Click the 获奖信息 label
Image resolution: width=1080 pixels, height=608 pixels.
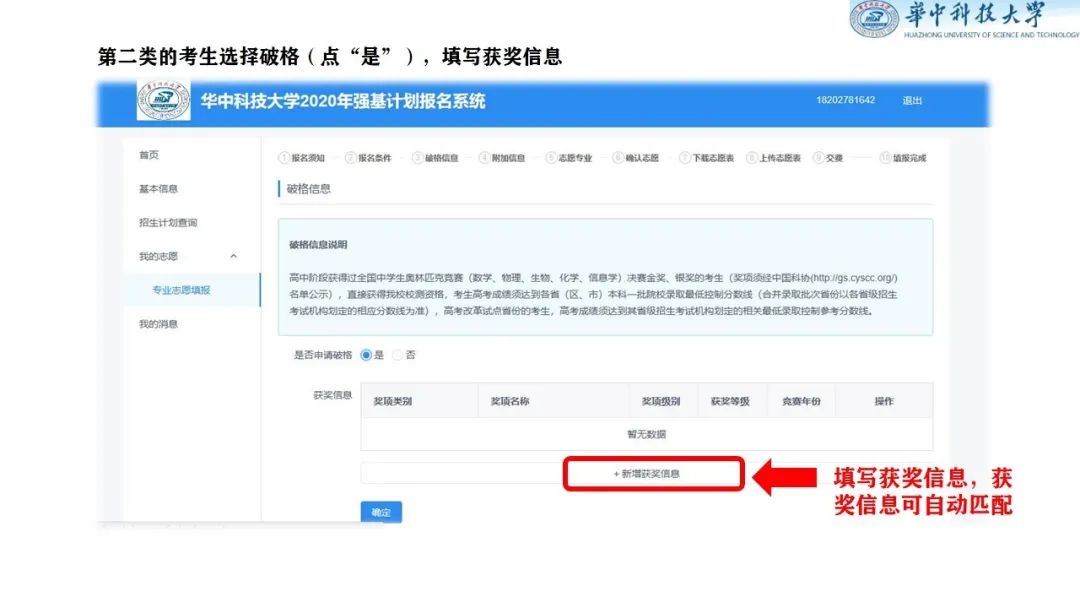332,395
